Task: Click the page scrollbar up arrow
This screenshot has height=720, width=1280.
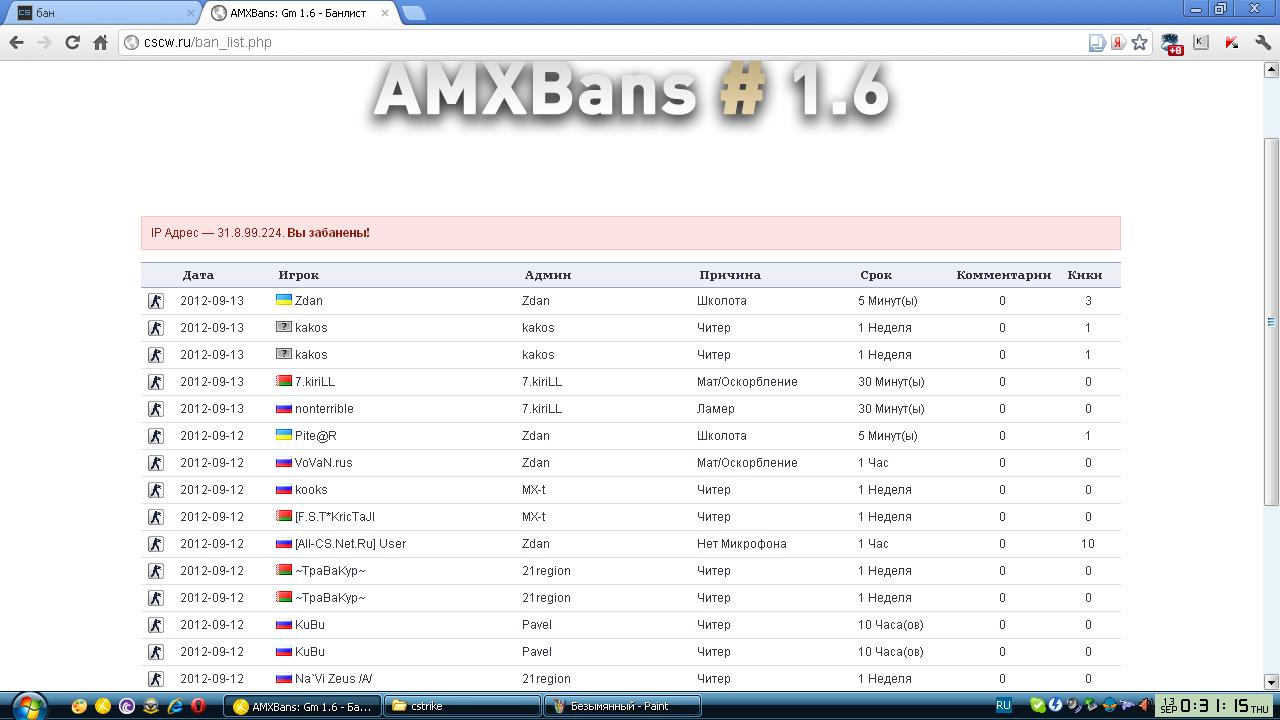Action: point(1271,69)
